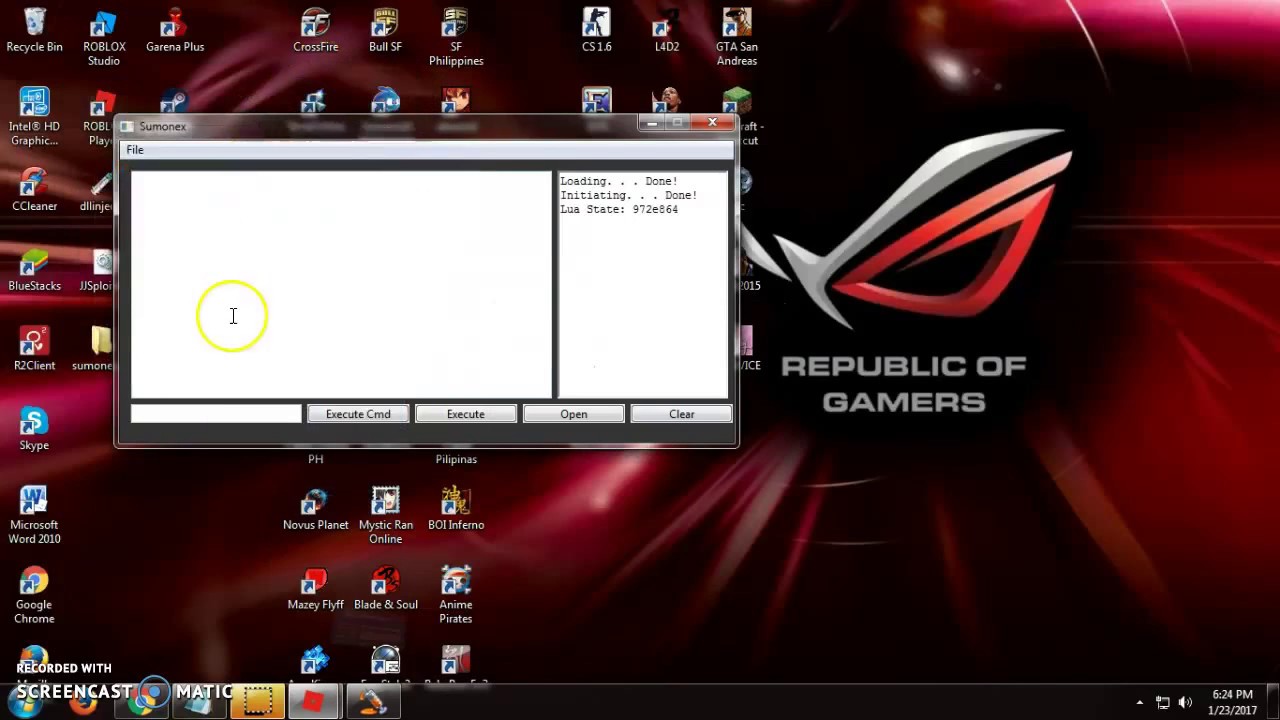Click the Roblox red taskbar button
This screenshot has width=1280, height=720.
pos(313,701)
